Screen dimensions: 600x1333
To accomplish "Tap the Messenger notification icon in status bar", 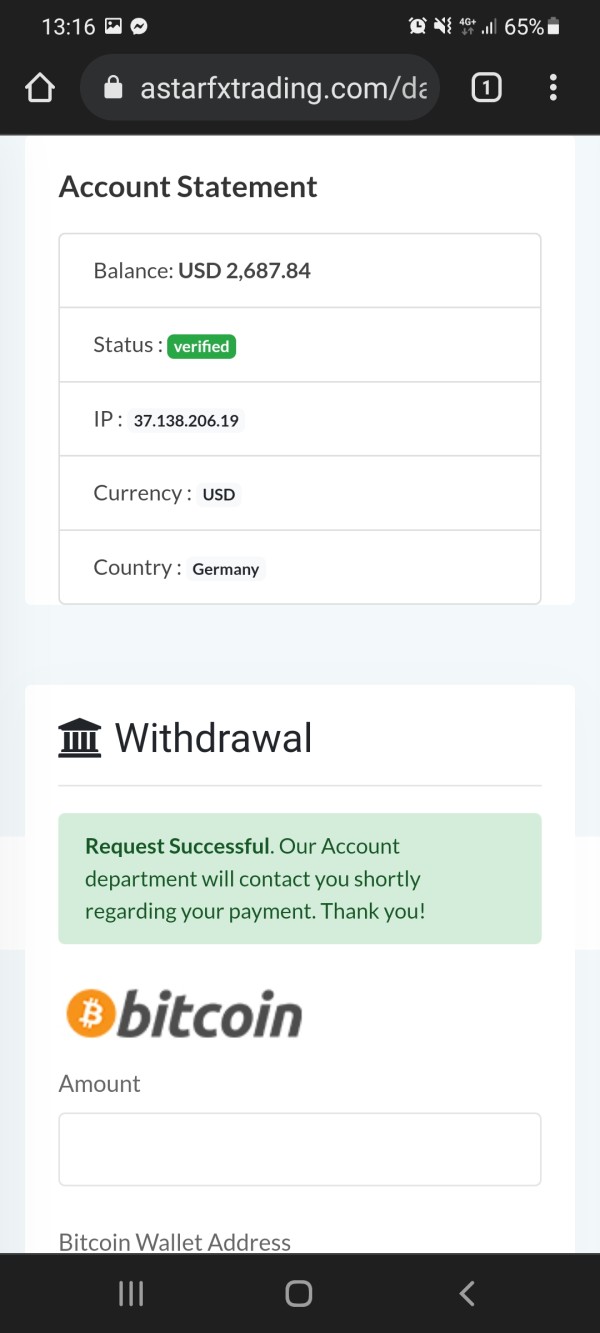I will pyautogui.click(x=139, y=27).
